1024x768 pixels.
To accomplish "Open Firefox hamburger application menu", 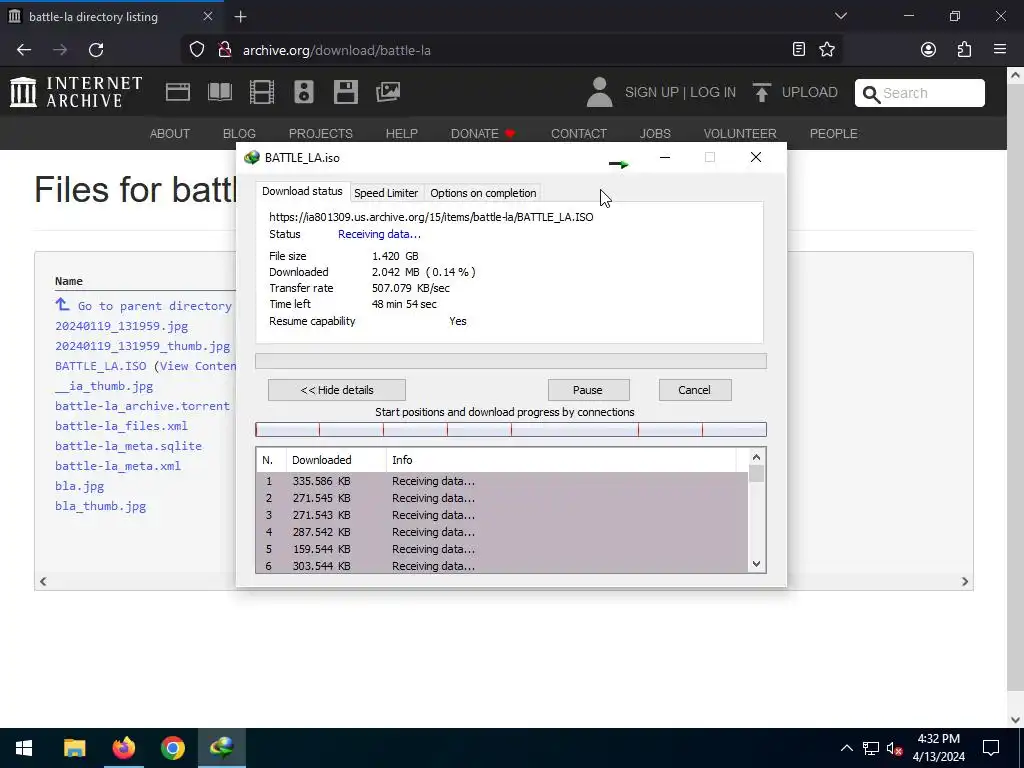I will 1000,50.
